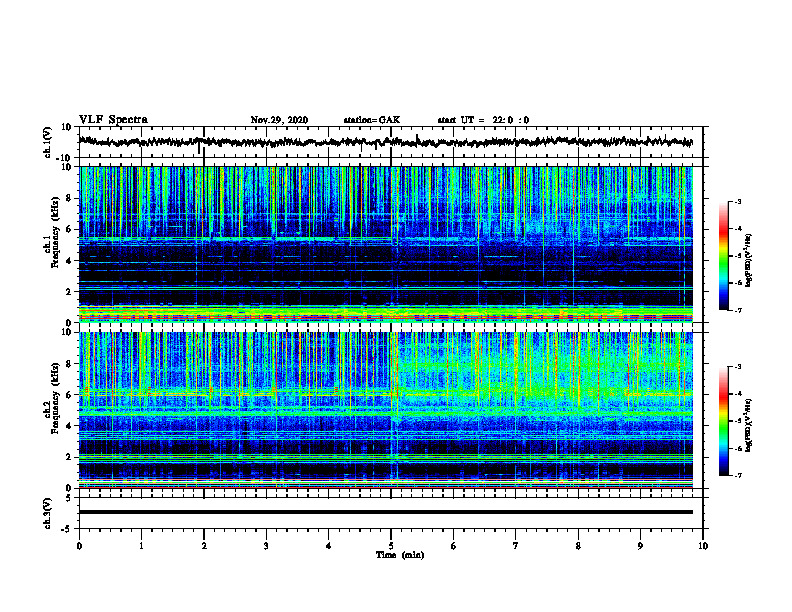The height and width of the screenshot is (612, 792).
Task: Click the '2' tick label on time axis
Action: (204, 546)
